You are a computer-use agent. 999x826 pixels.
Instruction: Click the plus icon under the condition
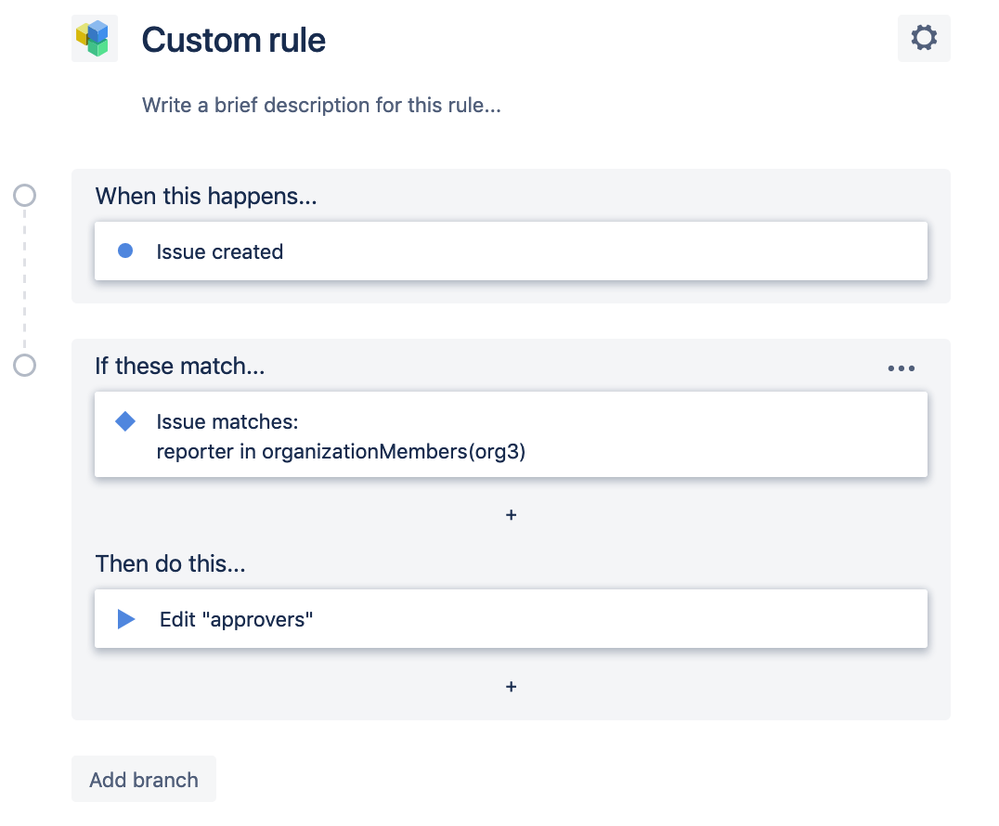point(511,514)
